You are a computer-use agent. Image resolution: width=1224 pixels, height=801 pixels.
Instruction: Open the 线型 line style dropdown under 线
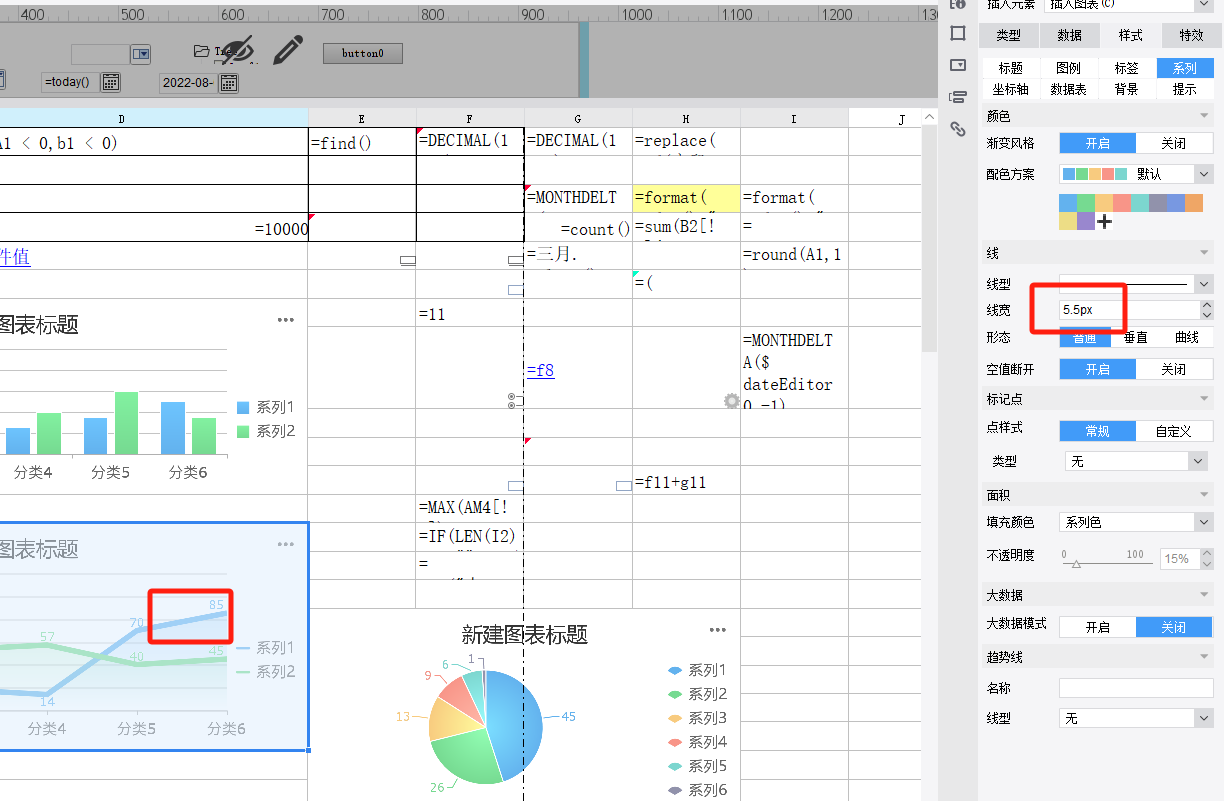tap(1136, 284)
